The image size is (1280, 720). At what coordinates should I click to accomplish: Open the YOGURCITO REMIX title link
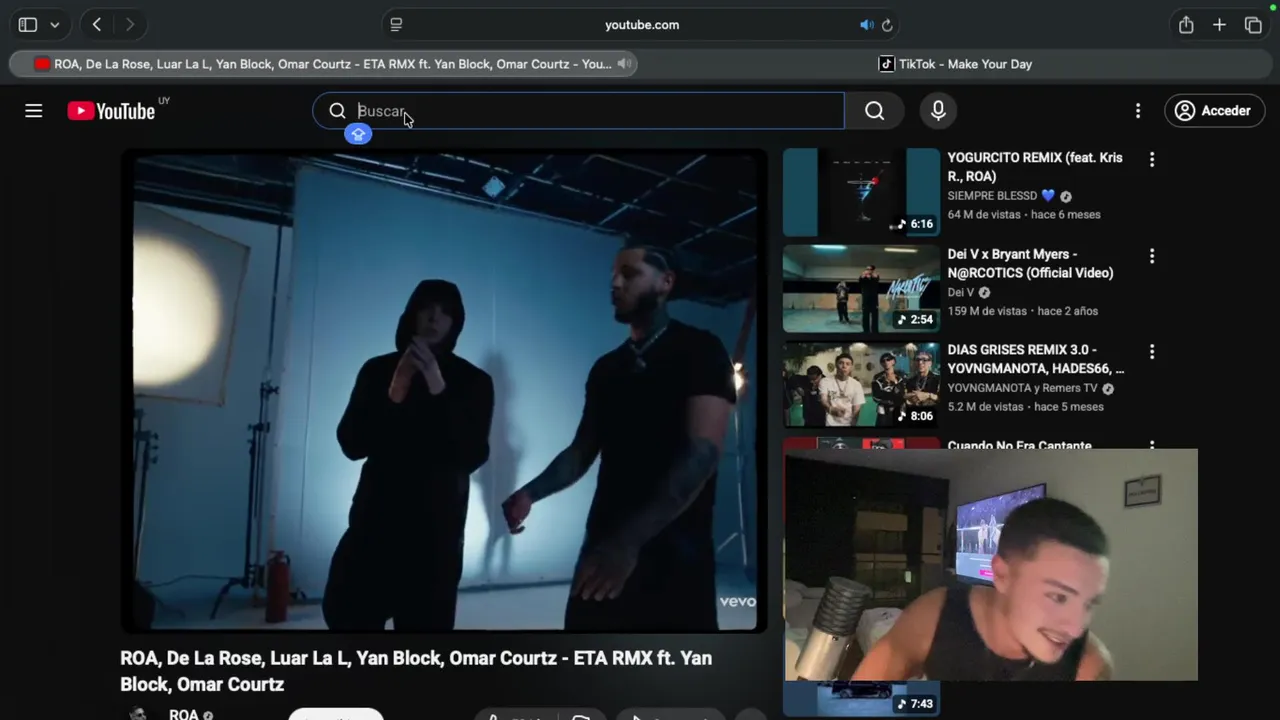click(1035, 167)
